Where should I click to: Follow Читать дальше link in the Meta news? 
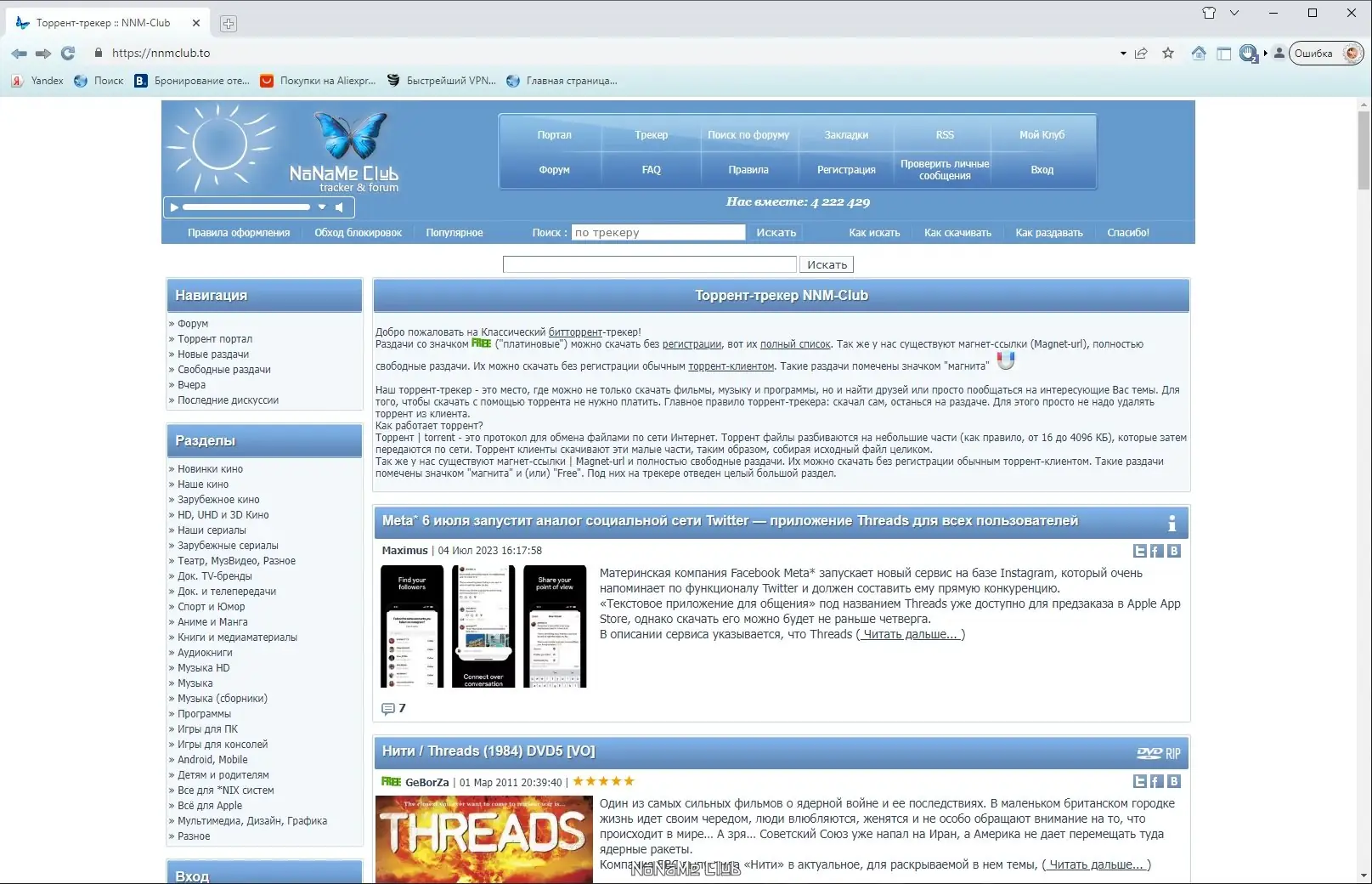(910, 635)
